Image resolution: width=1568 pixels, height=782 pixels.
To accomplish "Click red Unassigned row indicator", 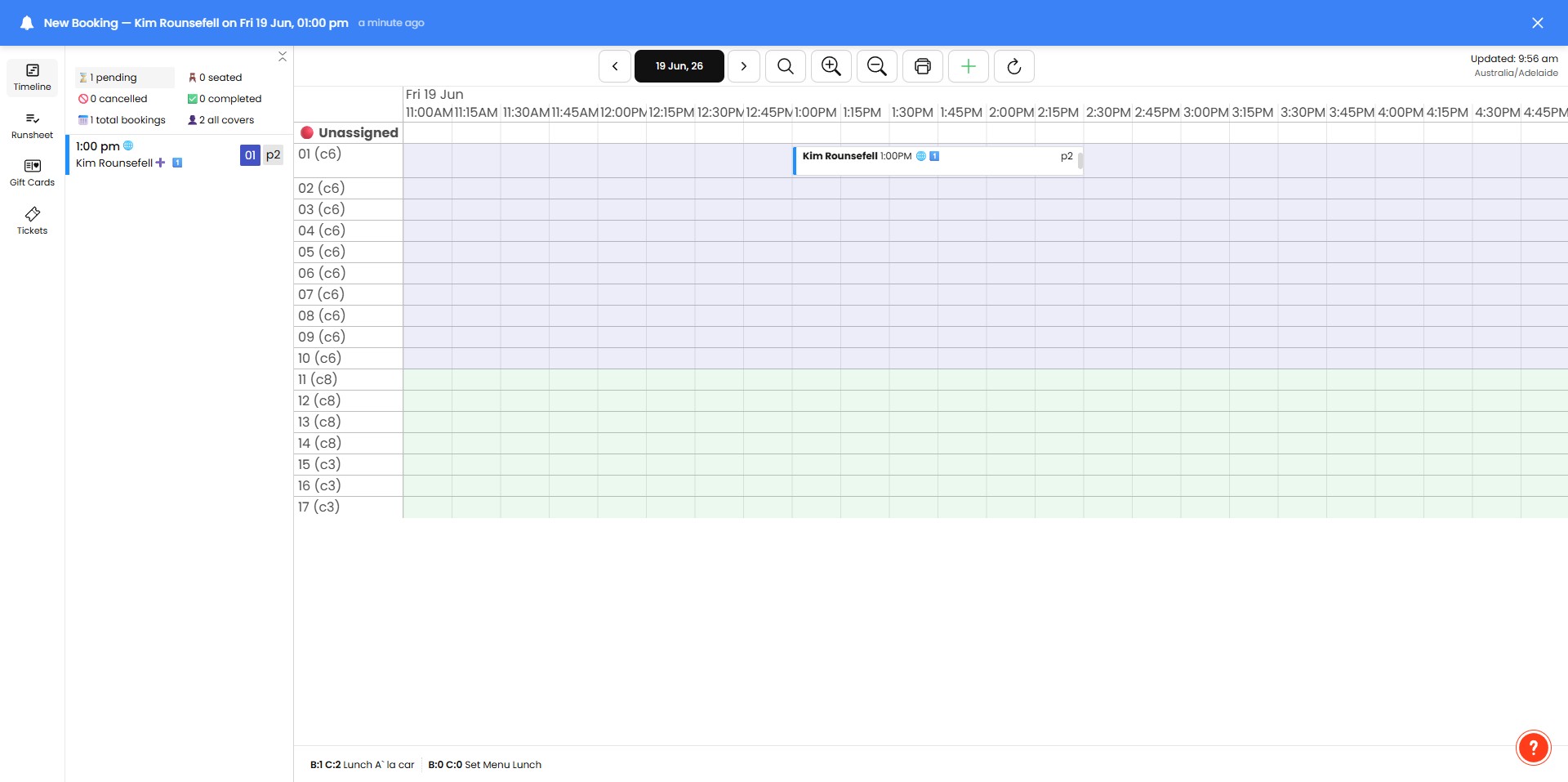I will 307,132.
